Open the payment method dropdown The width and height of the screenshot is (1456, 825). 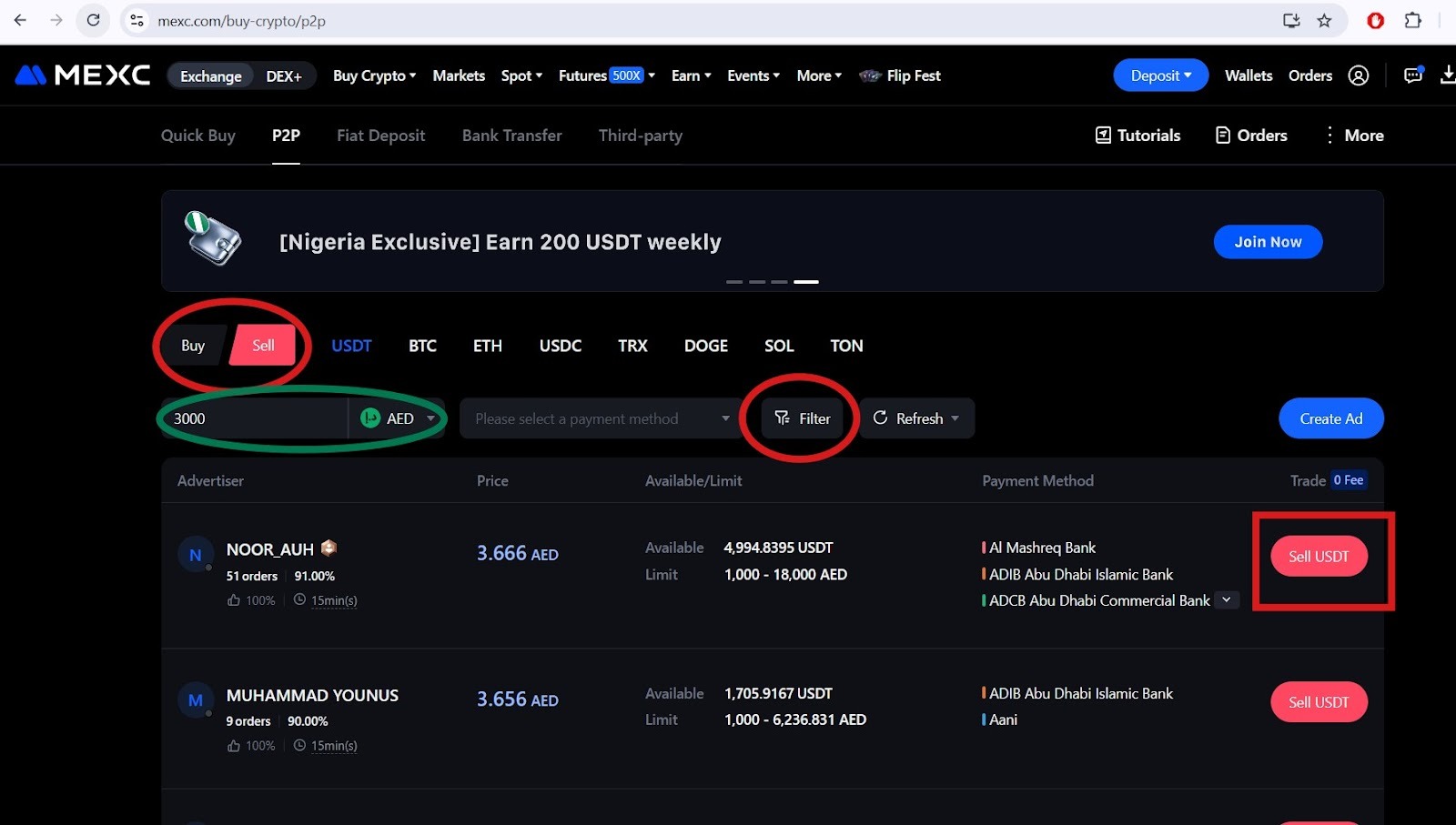point(602,418)
